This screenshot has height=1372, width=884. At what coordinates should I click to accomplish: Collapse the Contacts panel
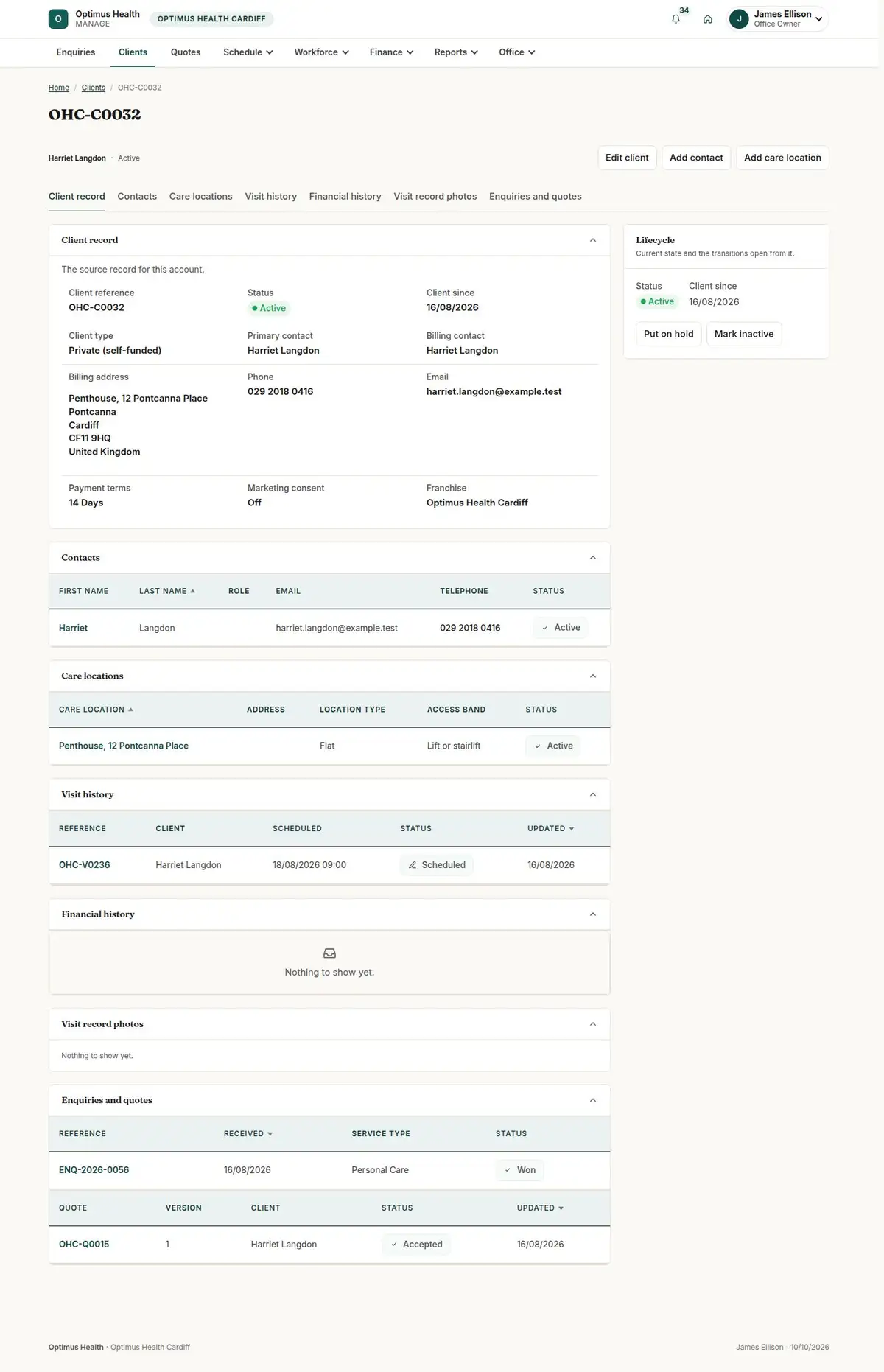592,558
